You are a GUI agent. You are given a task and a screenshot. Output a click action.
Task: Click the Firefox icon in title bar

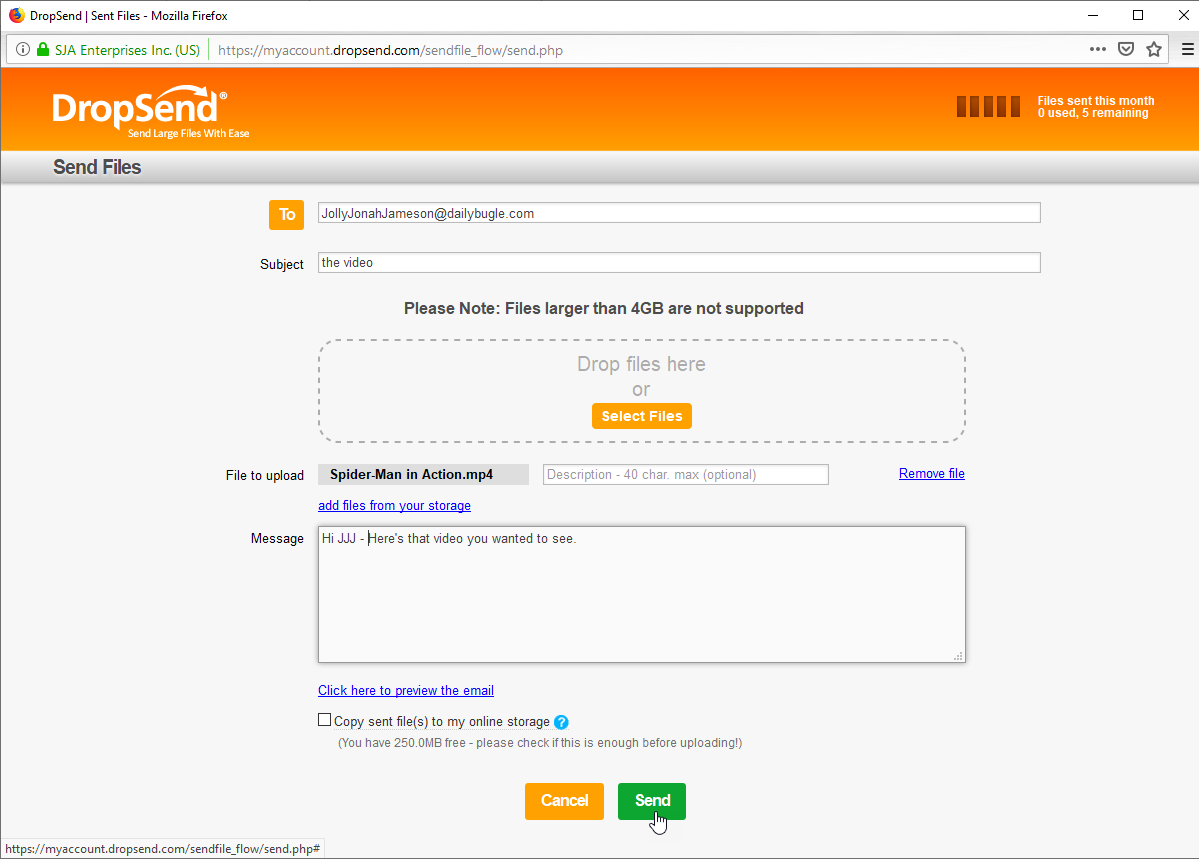point(16,15)
